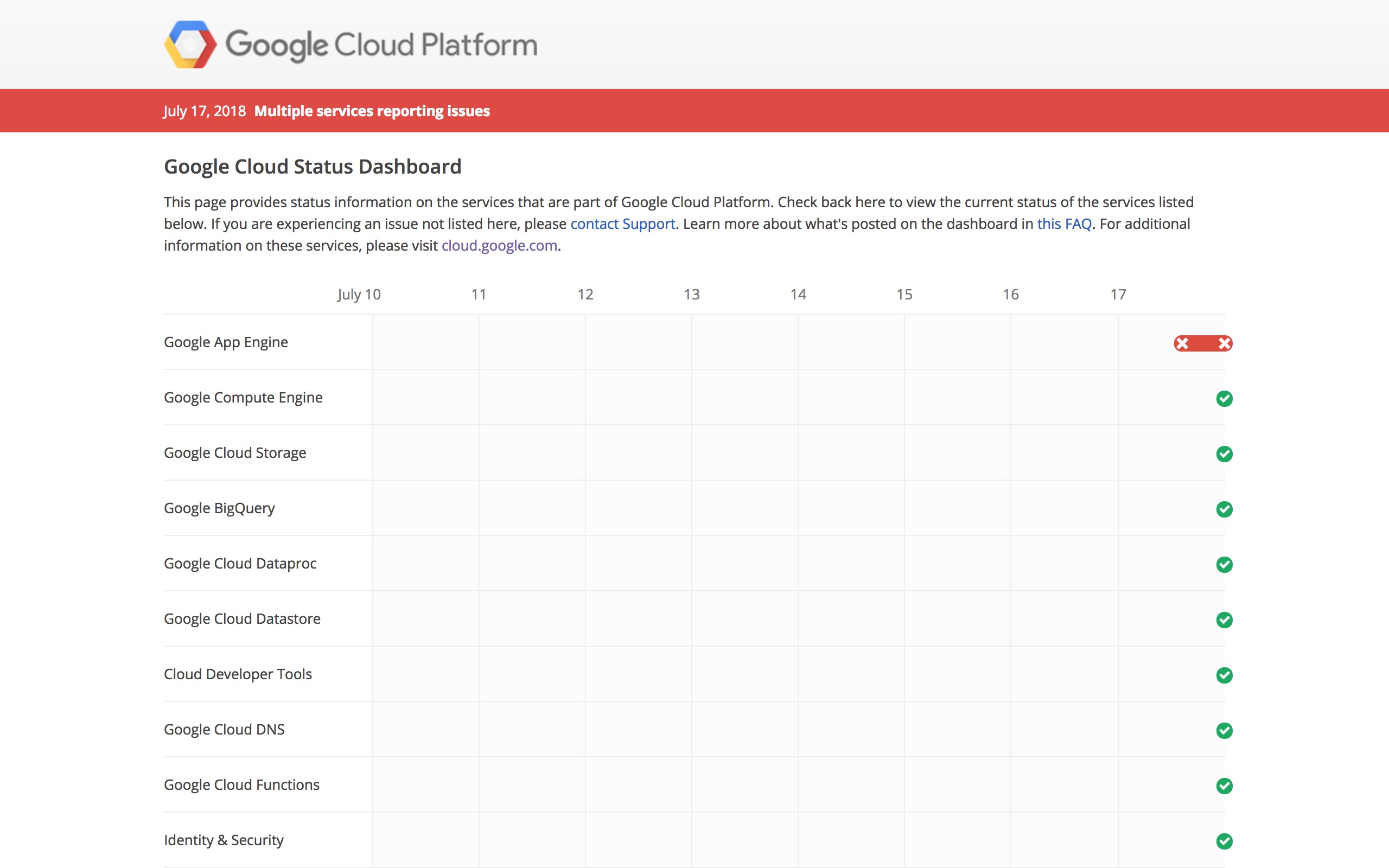This screenshot has width=1389, height=868.
Task: Click Google Compute Engine green status checkmark
Action: [x=1224, y=398]
